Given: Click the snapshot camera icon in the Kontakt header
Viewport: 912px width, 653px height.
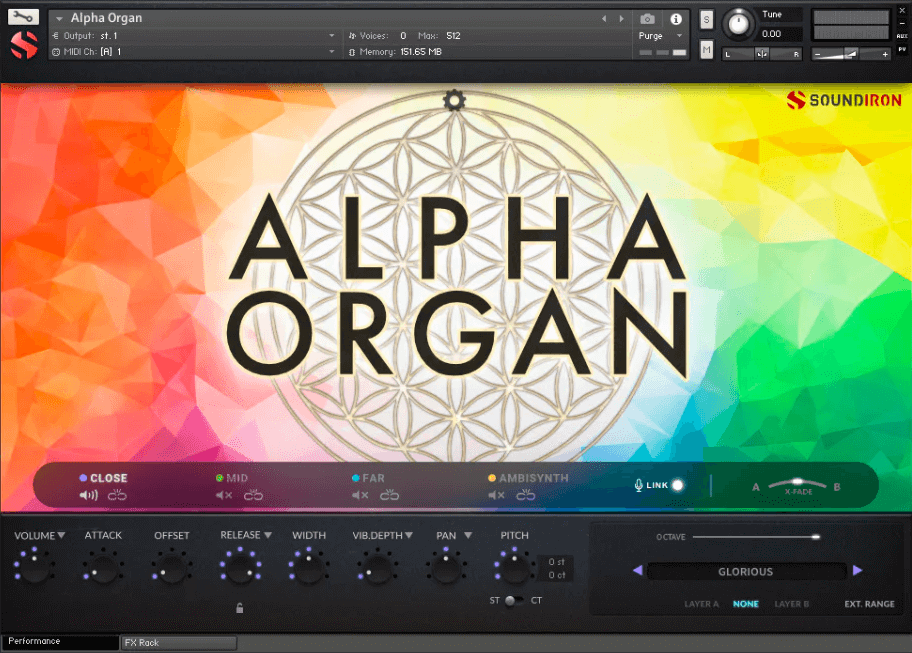Looking at the screenshot, I should (x=647, y=17).
